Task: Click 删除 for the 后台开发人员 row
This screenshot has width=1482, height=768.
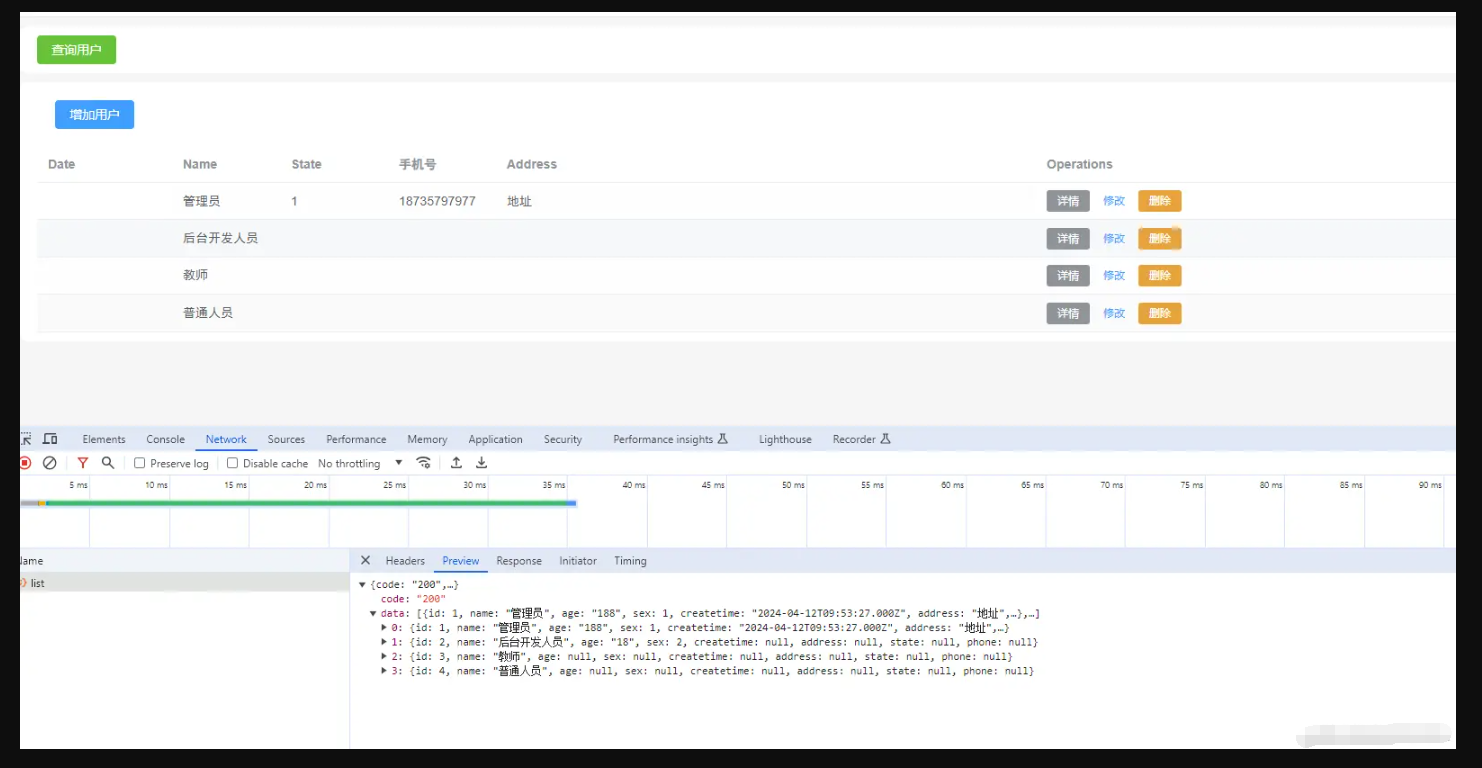Action: [x=1160, y=239]
